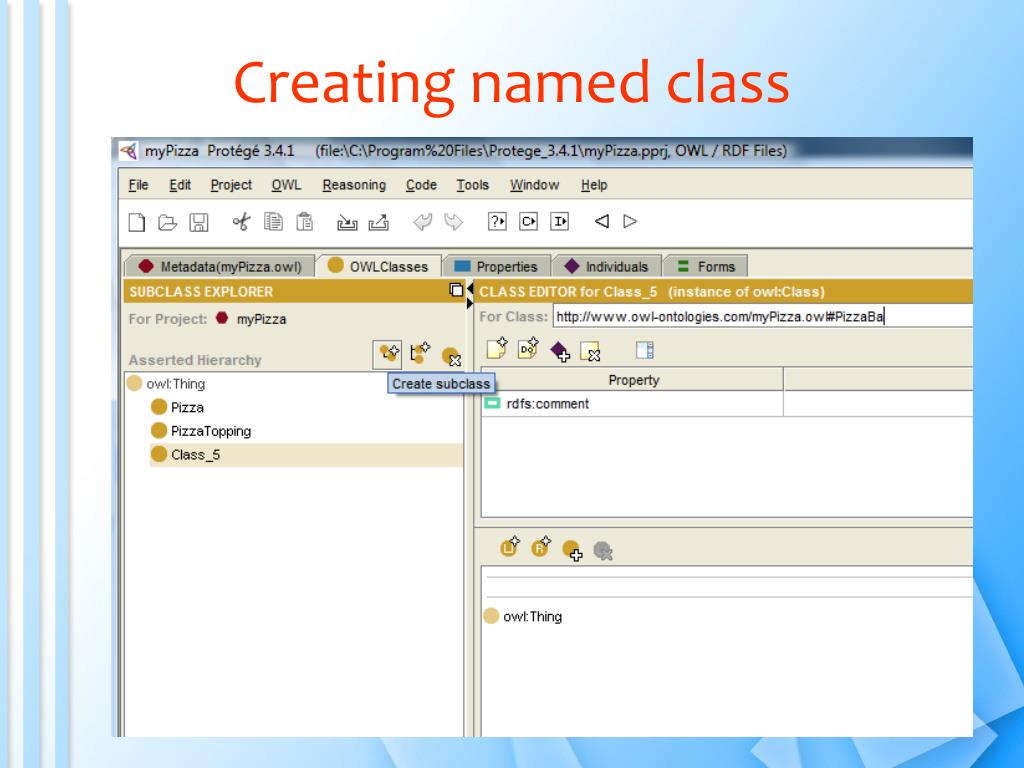Click the Undo arrow icon
Viewport: 1024px width, 768px height.
[422, 222]
